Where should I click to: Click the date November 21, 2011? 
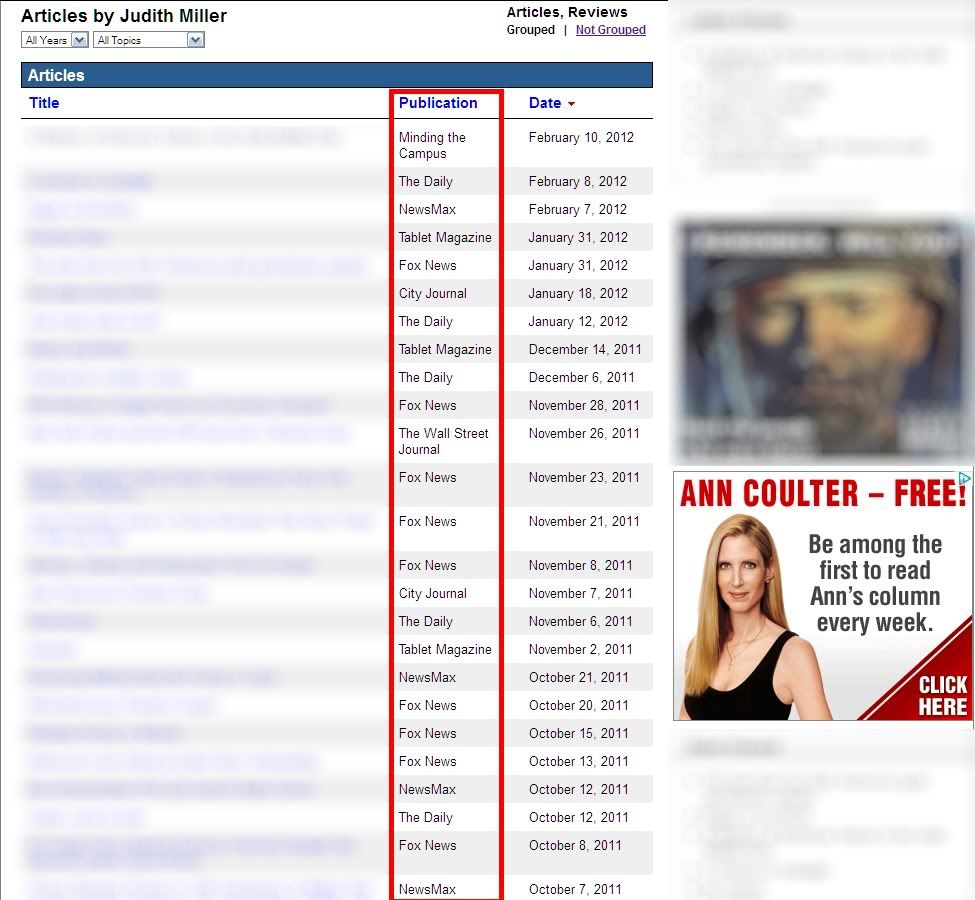584,522
